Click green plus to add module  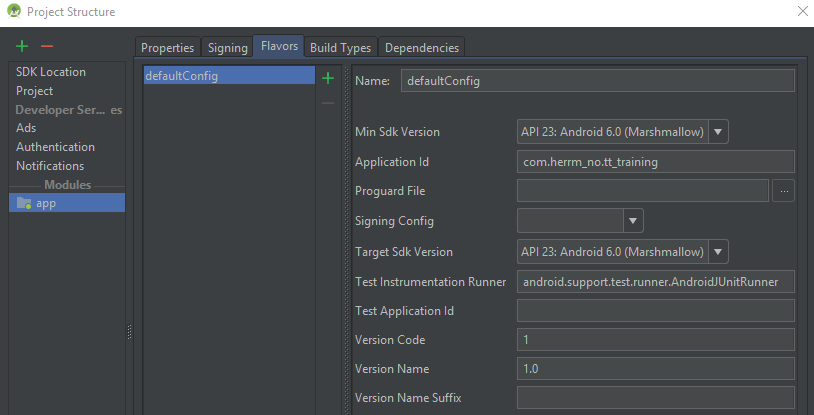[22, 46]
